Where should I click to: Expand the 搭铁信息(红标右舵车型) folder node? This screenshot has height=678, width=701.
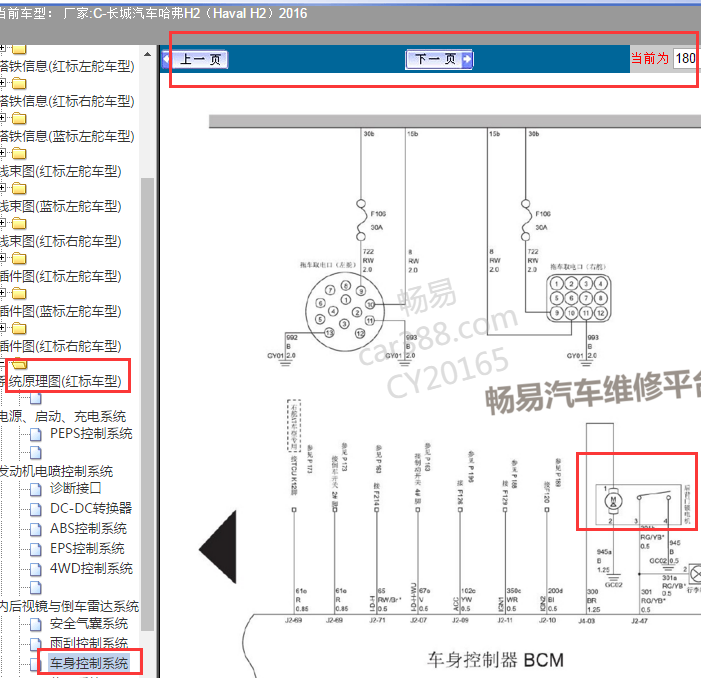click(x=3, y=83)
